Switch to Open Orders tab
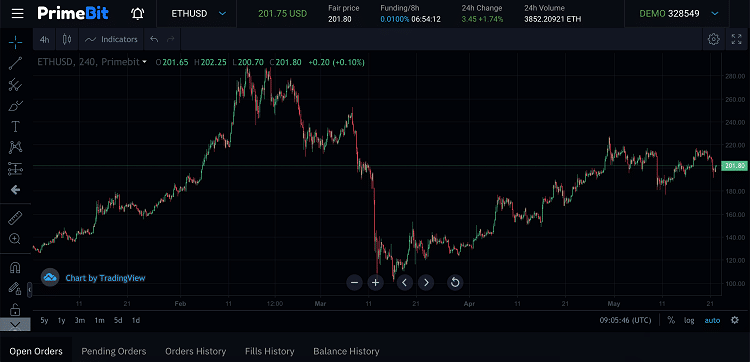Viewport: 750px width, 362px height. [36, 351]
